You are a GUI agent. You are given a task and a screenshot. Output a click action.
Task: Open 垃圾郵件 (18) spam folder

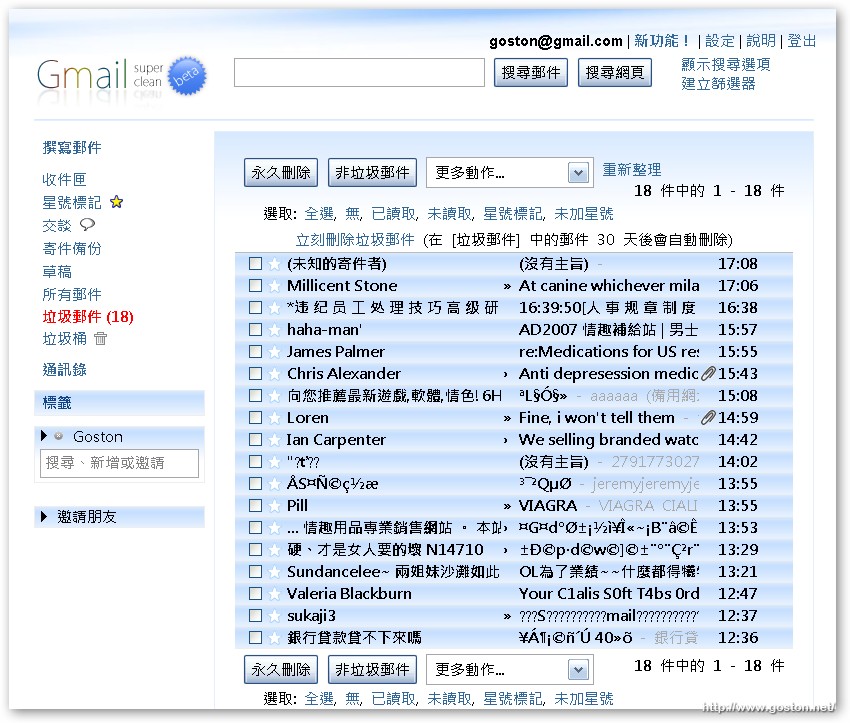88,317
